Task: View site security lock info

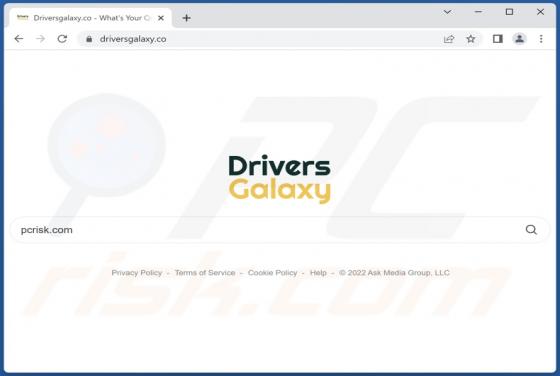Action: [x=89, y=39]
